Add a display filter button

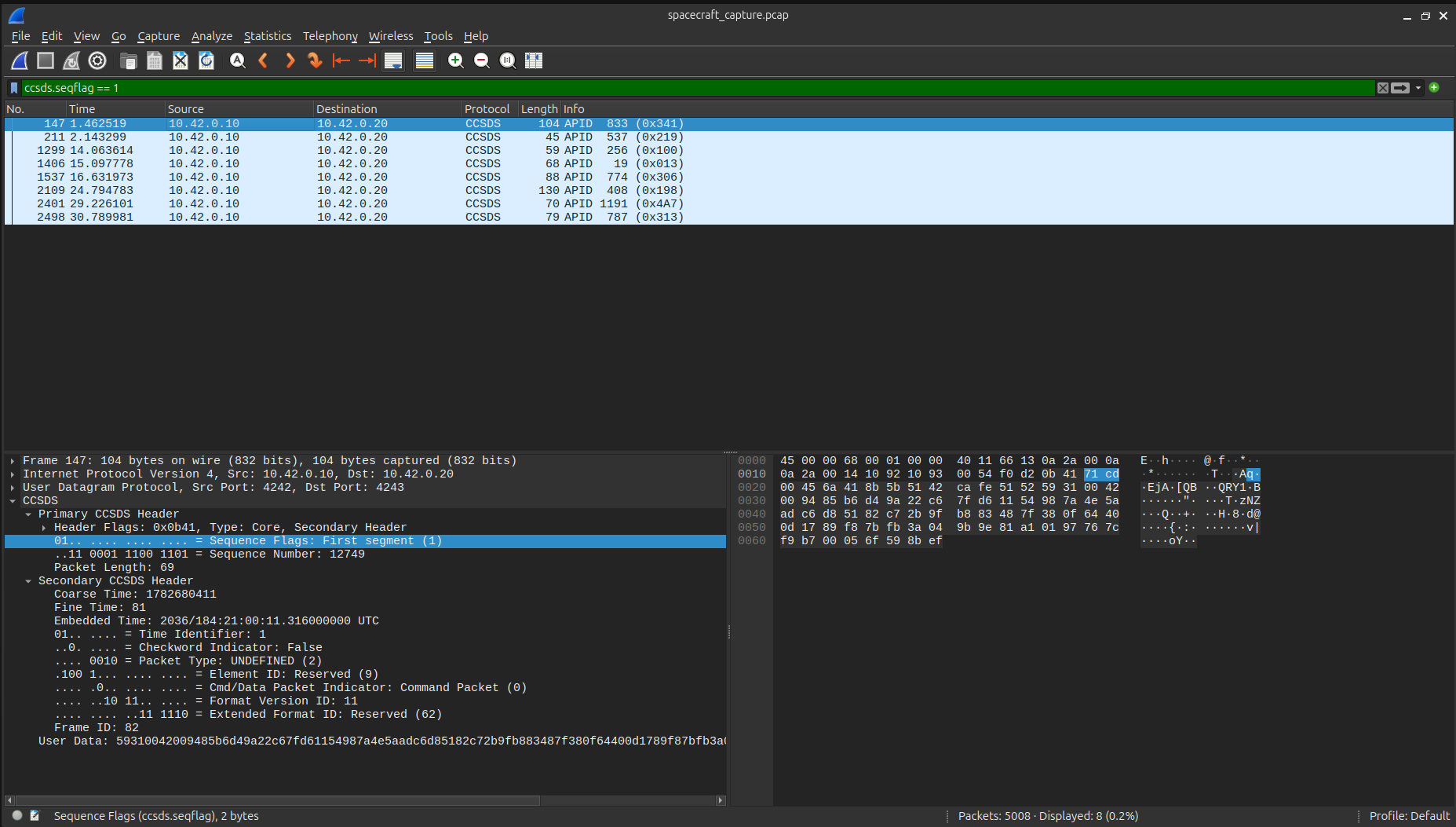click(1434, 87)
